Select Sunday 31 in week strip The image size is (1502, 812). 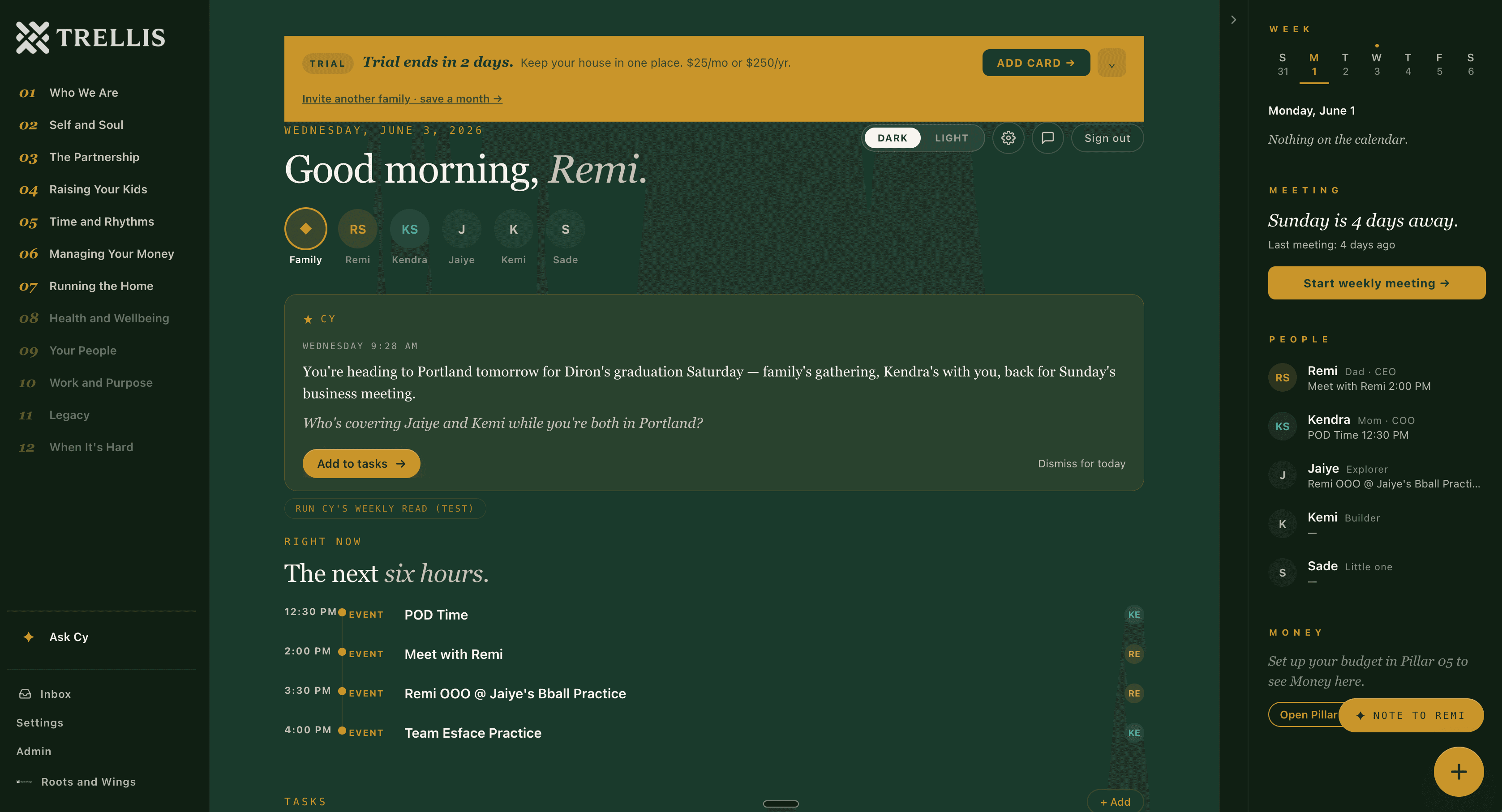(1282, 64)
